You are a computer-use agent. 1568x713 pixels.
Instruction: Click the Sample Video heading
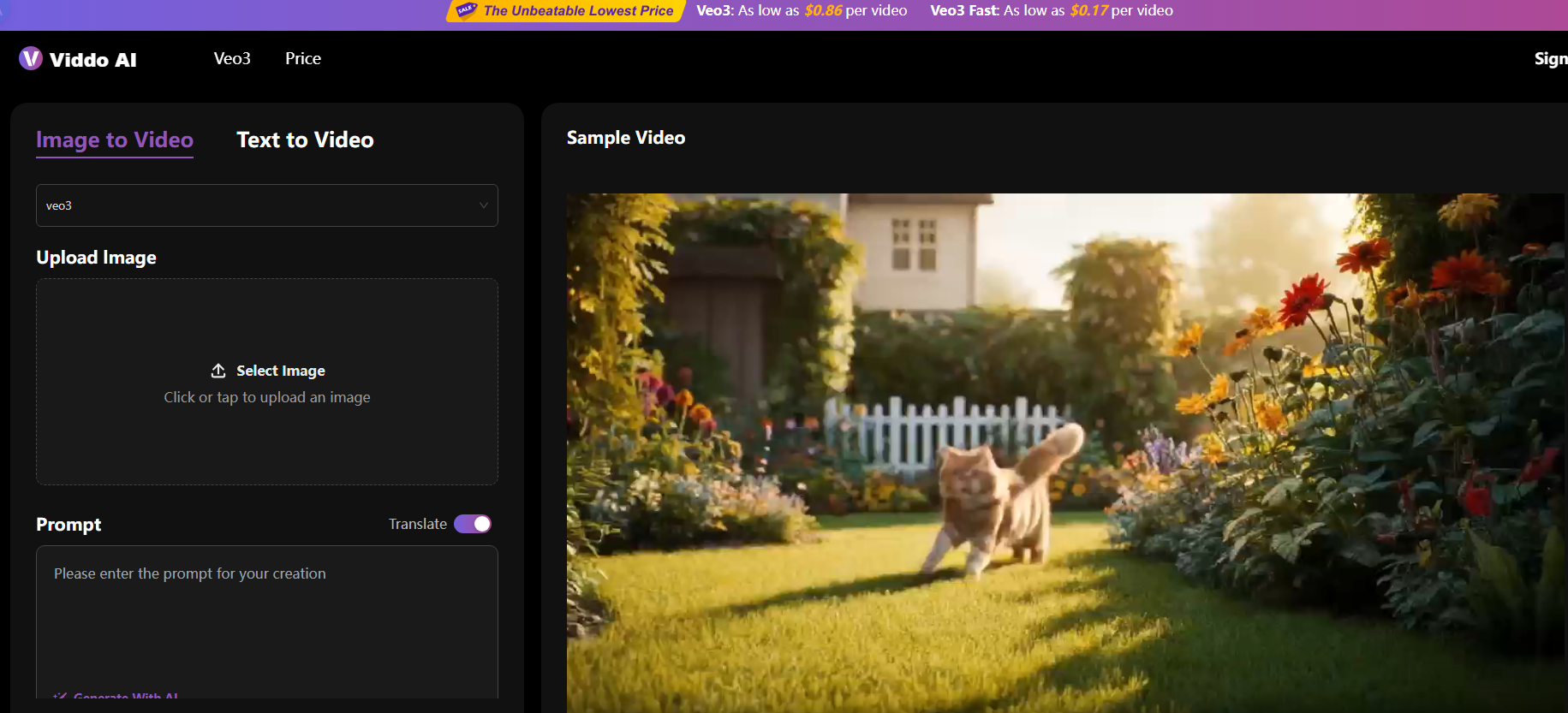626,138
